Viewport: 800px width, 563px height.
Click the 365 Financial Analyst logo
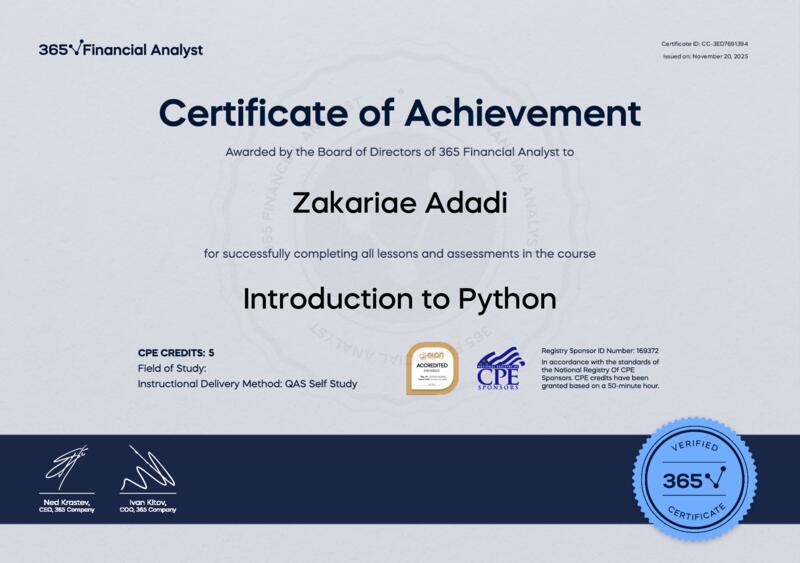coord(120,49)
